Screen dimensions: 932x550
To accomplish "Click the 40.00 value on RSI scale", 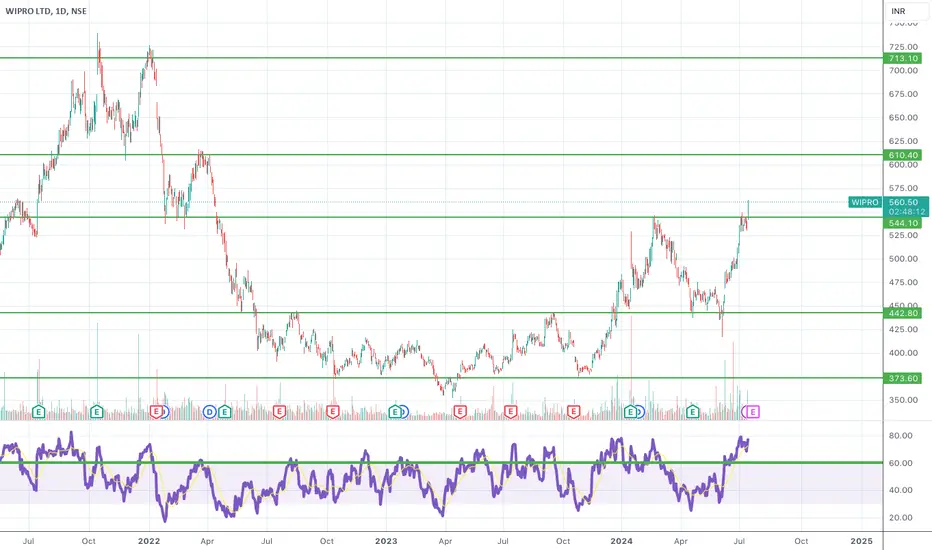I will (900, 490).
